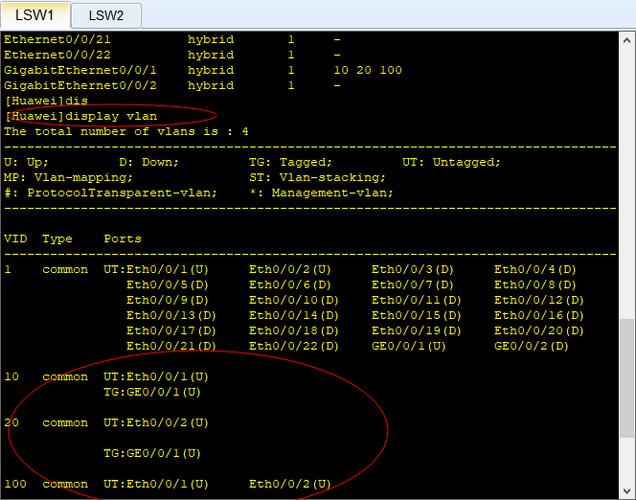Image resolution: width=636 pixels, height=500 pixels.
Task: Click the 'Type' column header
Action: coord(57,239)
